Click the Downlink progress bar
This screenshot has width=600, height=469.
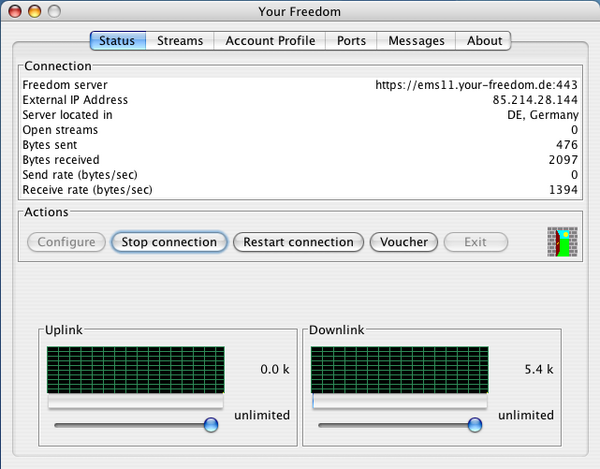(x=400, y=402)
